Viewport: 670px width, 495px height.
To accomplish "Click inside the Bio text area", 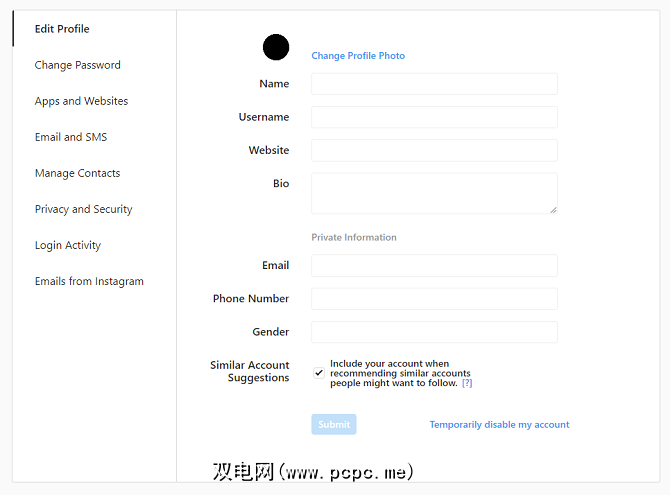I will (x=434, y=193).
